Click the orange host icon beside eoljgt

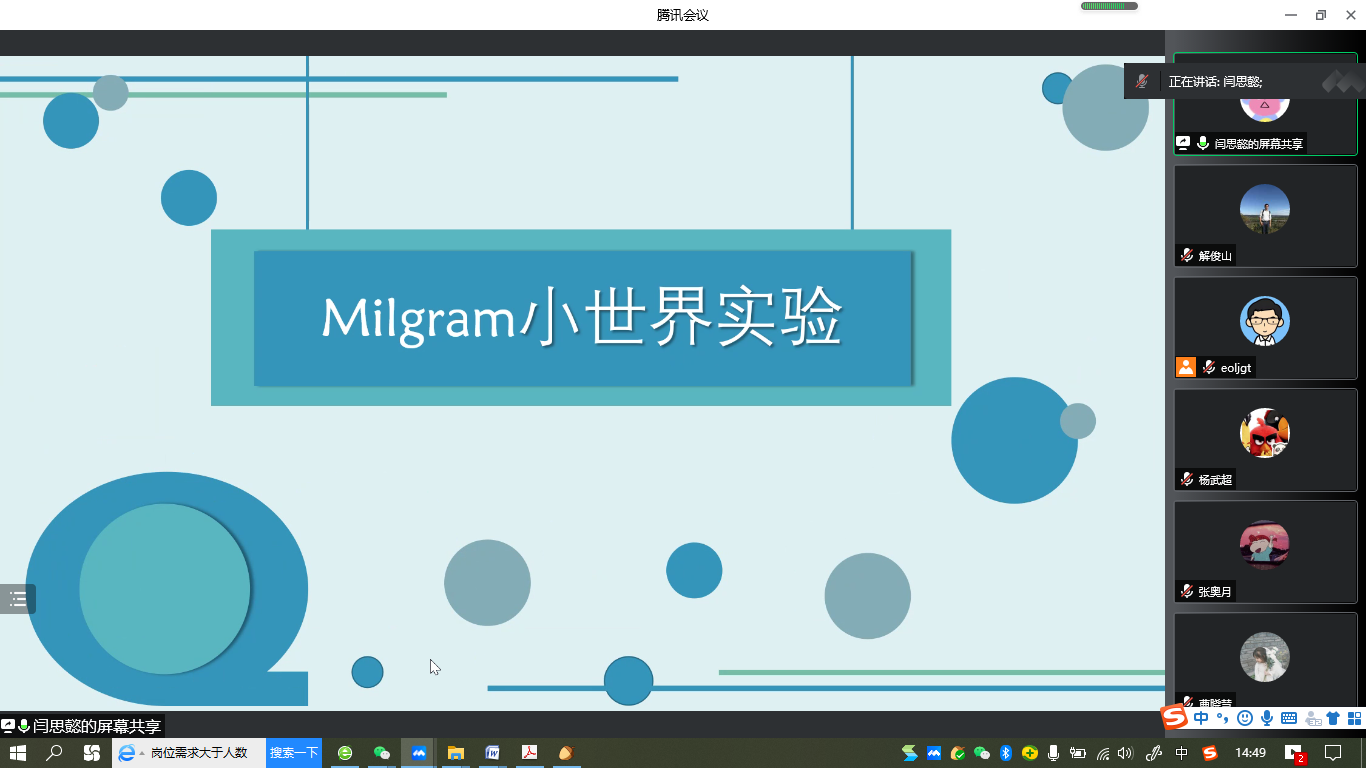1186,367
